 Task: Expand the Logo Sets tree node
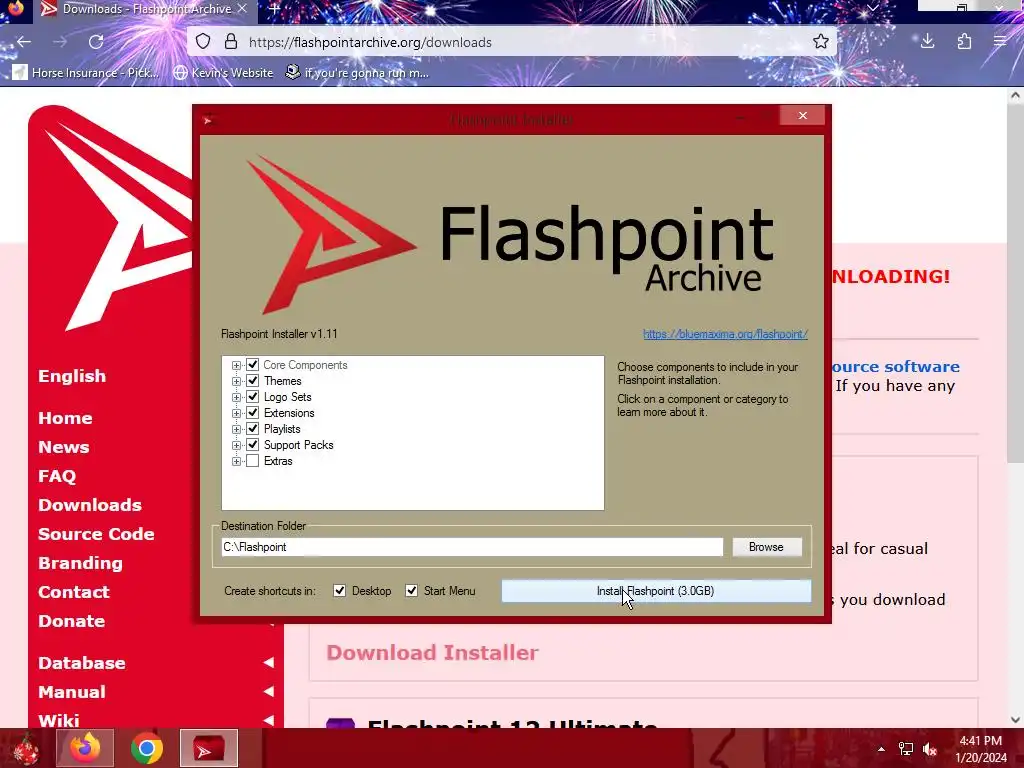pos(236,398)
